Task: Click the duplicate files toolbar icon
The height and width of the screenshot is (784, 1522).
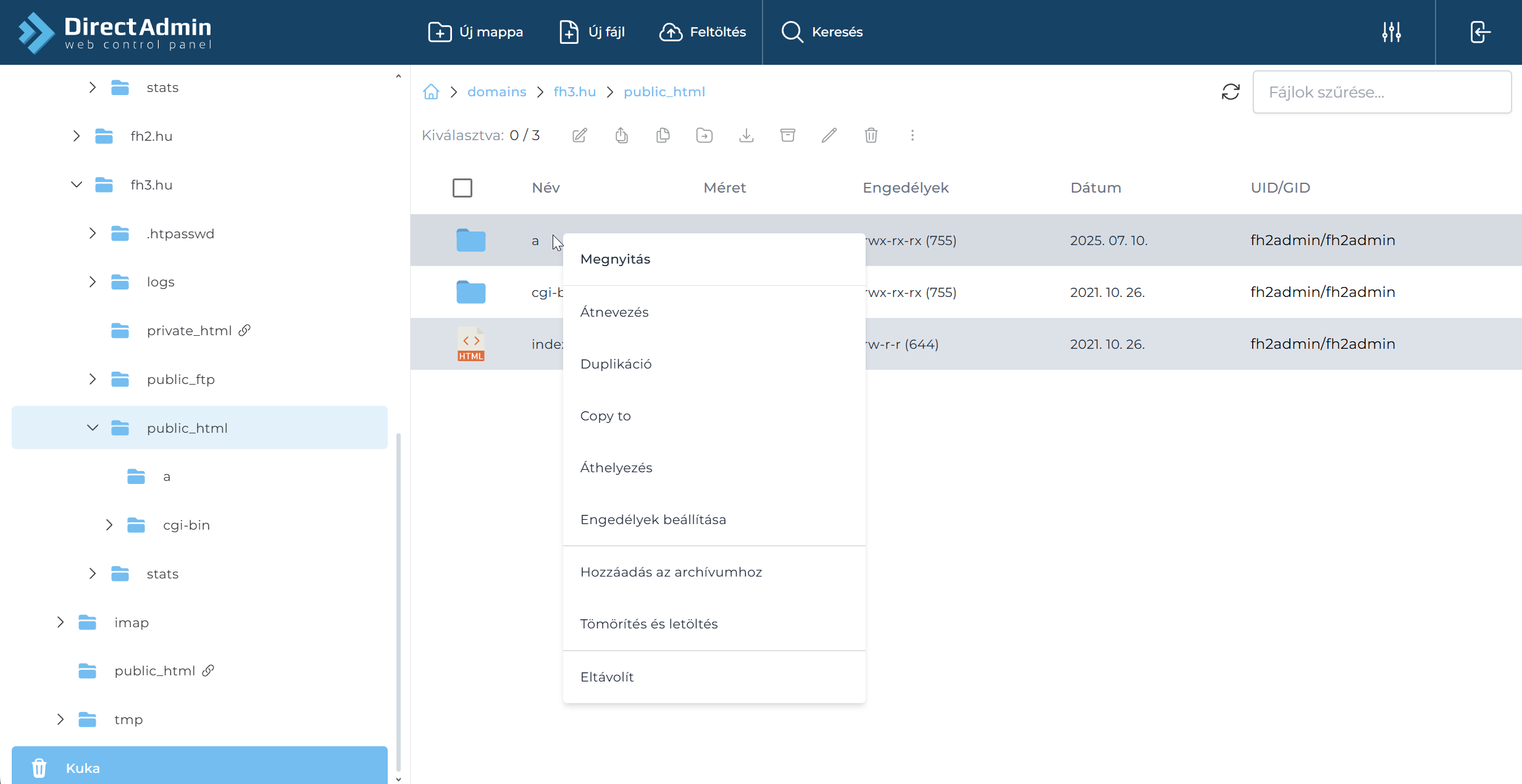Action: [x=663, y=135]
